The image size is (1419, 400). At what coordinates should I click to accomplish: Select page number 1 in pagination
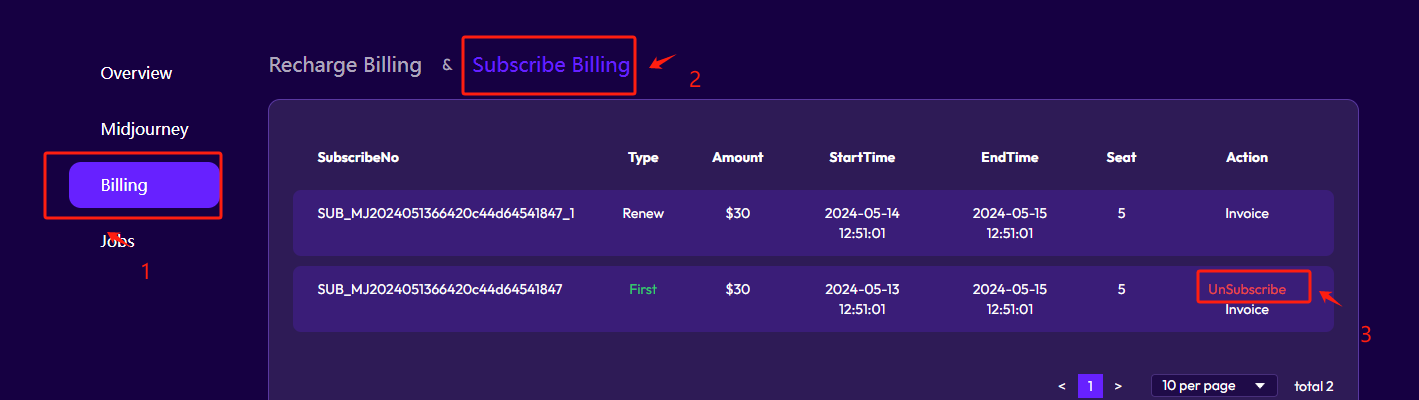click(x=1090, y=386)
